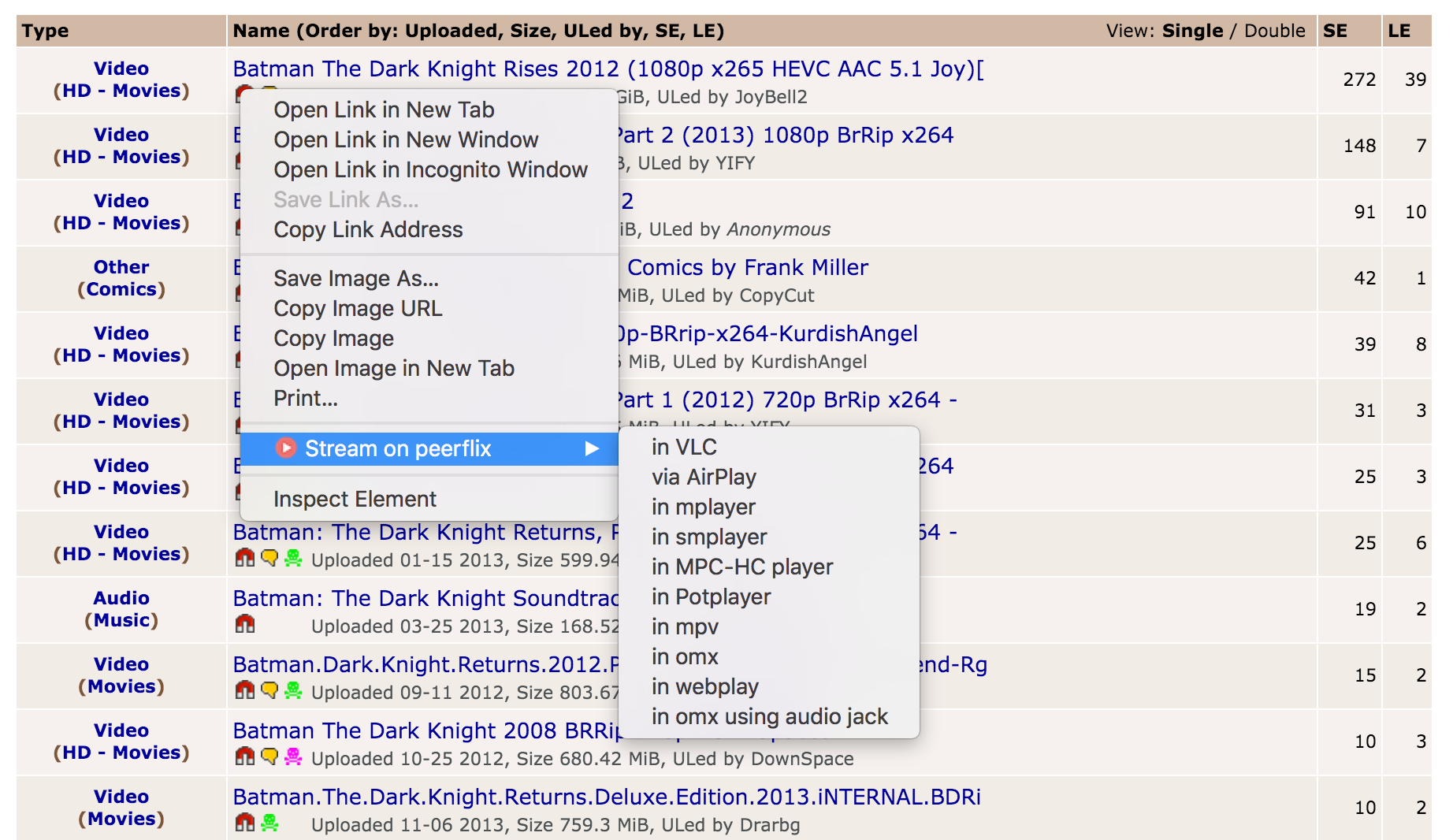
Task: Click the seeders count 148
Action: point(1359,146)
